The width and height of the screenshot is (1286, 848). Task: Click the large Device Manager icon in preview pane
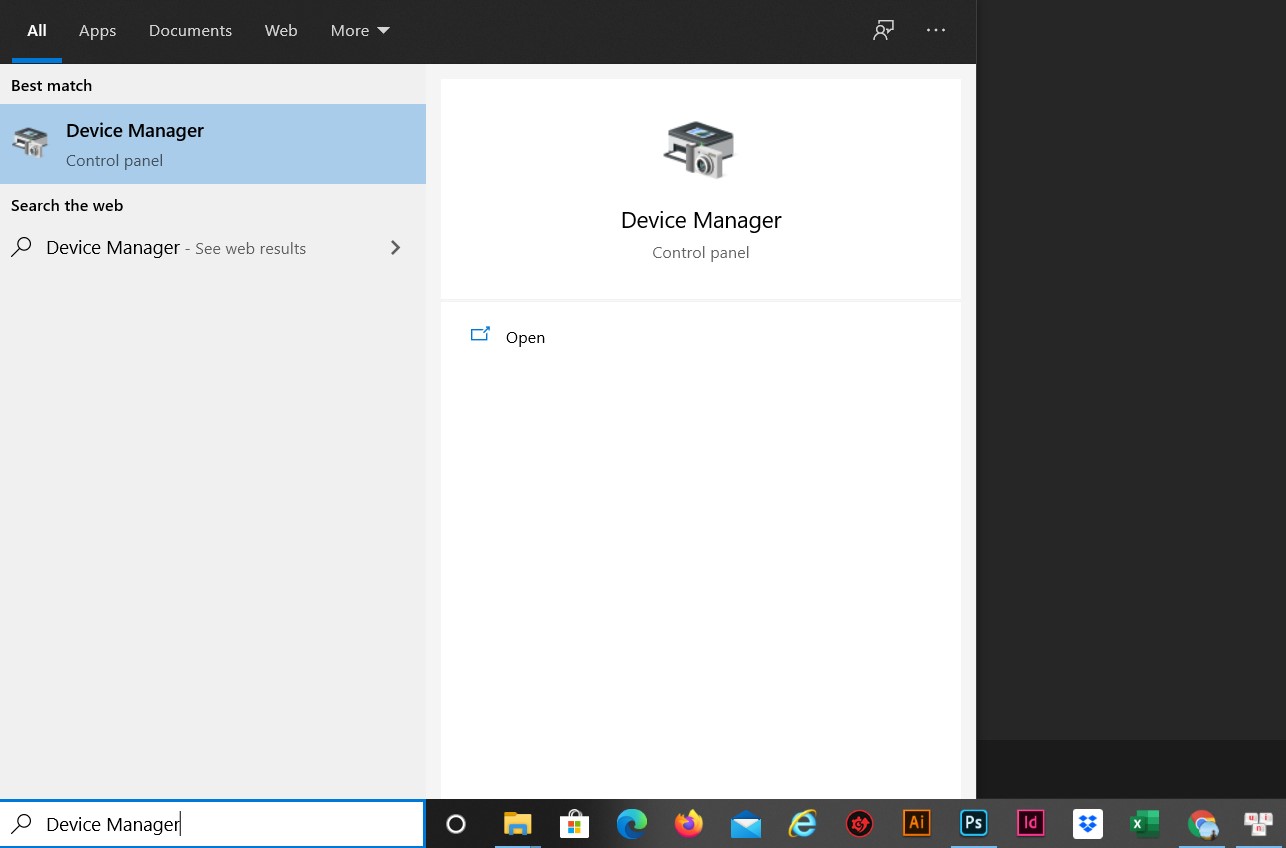(x=700, y=150)
